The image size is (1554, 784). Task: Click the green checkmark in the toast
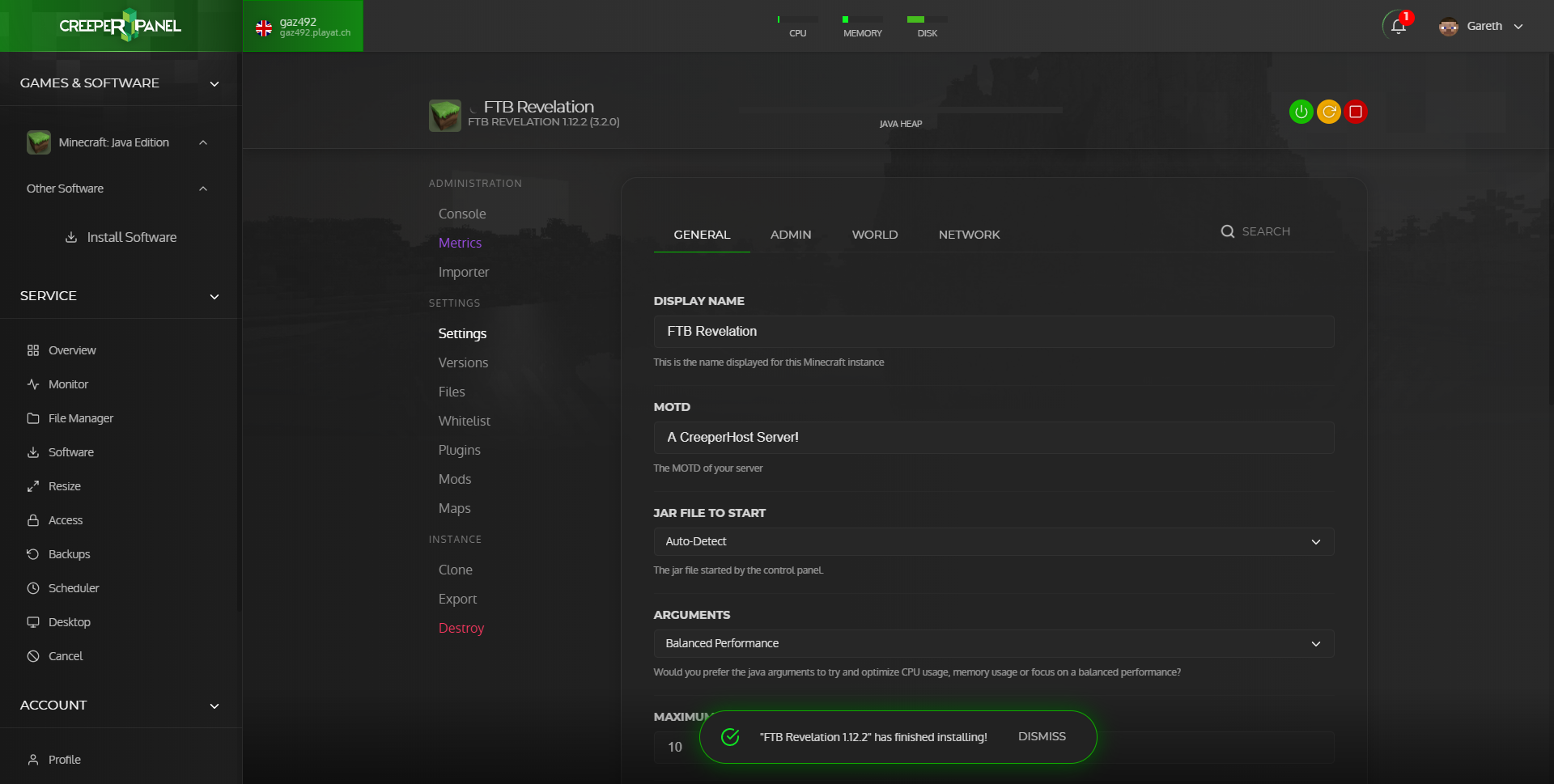(x=730, y=737)
